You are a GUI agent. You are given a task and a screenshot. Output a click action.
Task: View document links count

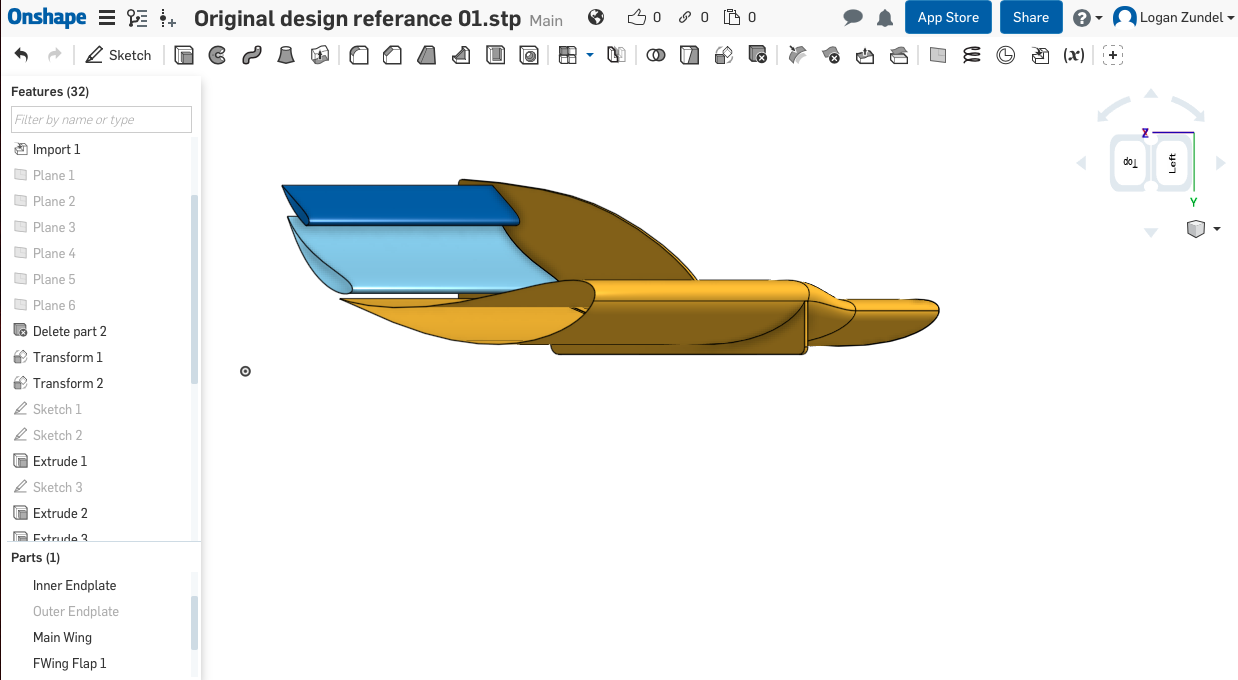click(695, 17)
